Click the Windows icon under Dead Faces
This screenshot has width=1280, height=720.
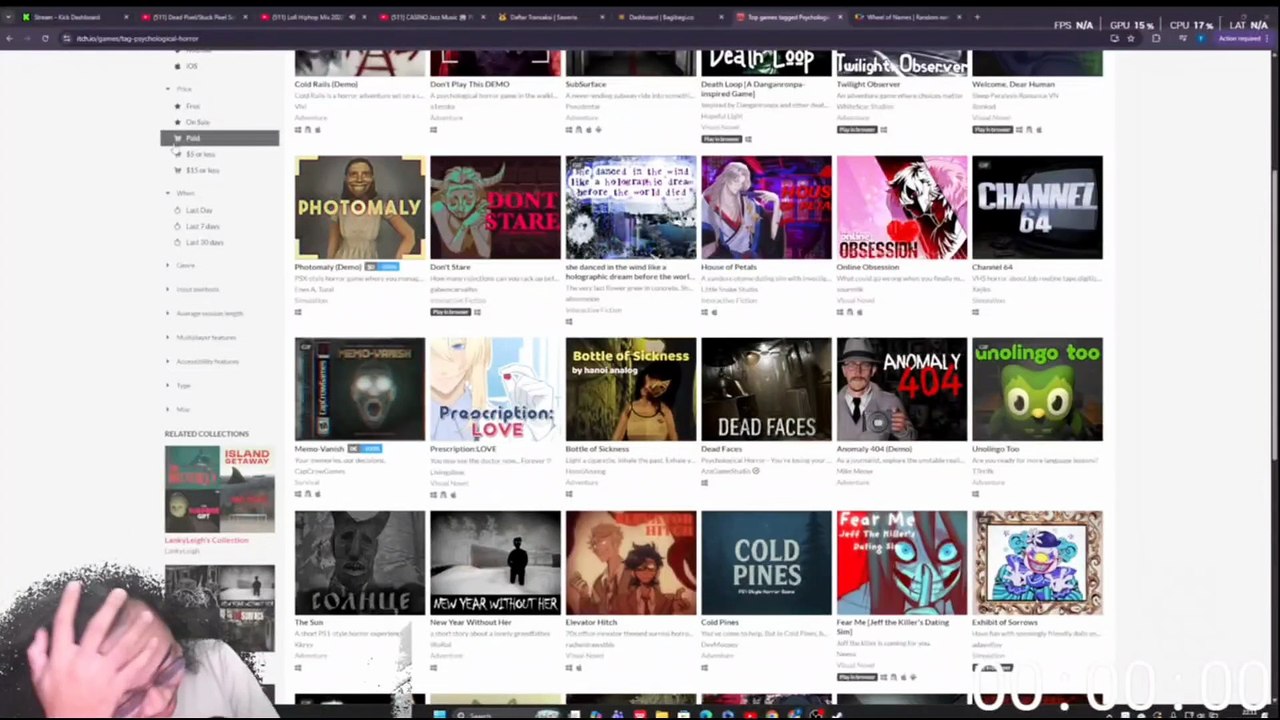(704, 483)
